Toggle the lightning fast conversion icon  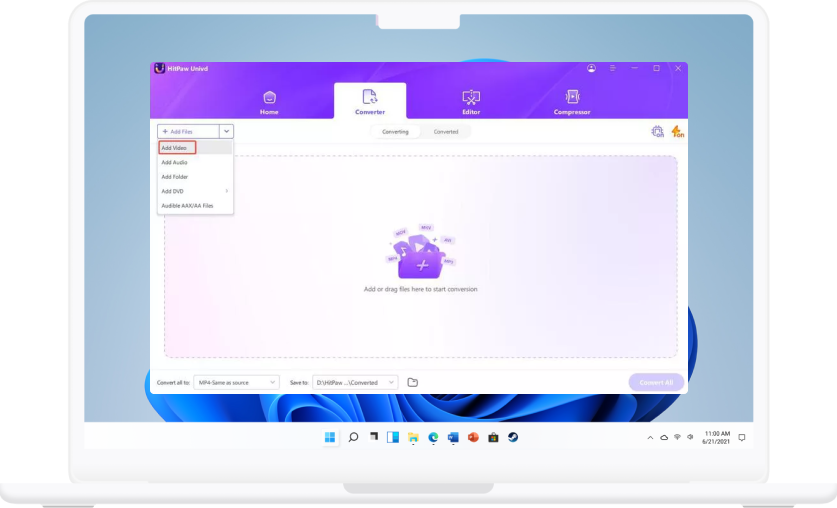pos(677,131)
